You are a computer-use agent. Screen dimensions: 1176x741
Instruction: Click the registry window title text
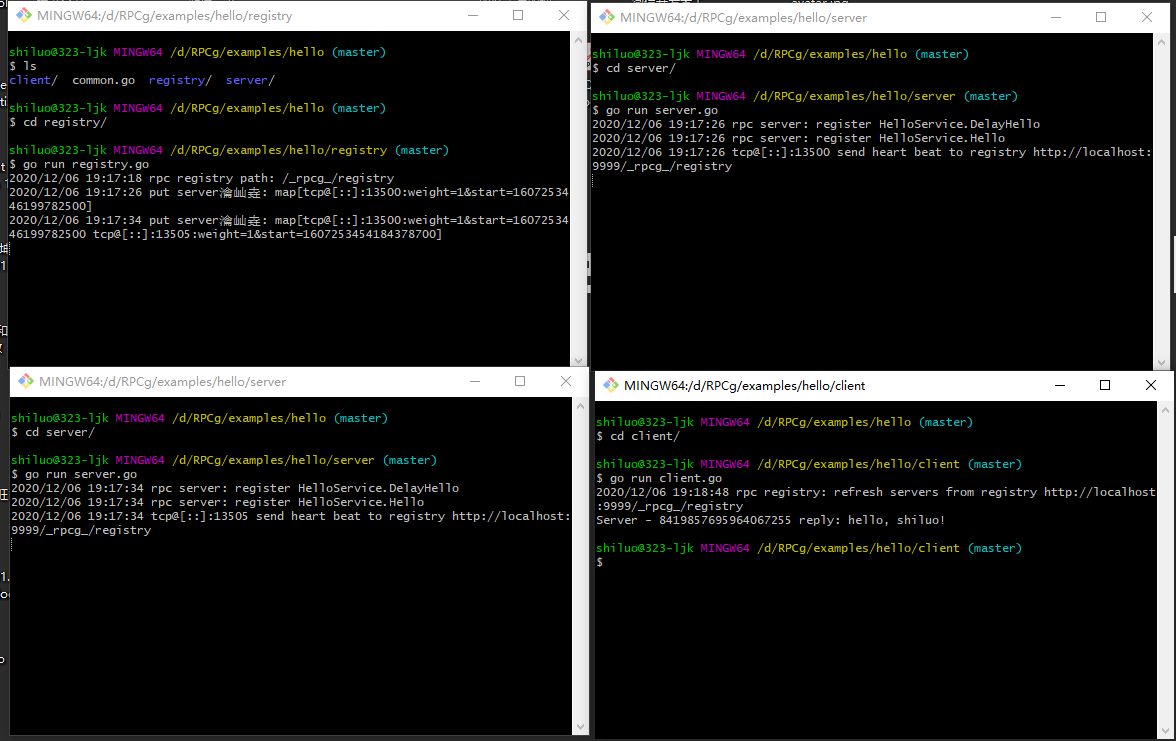(164, 16)
